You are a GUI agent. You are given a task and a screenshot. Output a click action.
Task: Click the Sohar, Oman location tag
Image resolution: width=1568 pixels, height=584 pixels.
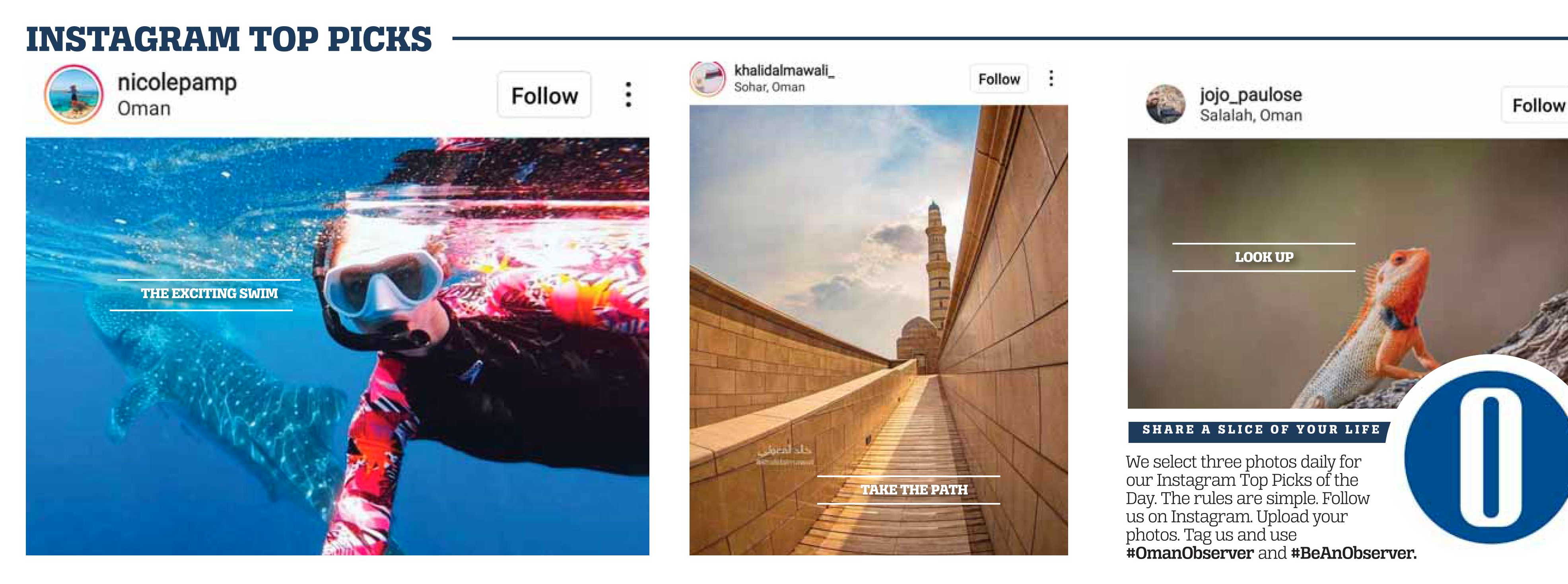coord(769,87)
